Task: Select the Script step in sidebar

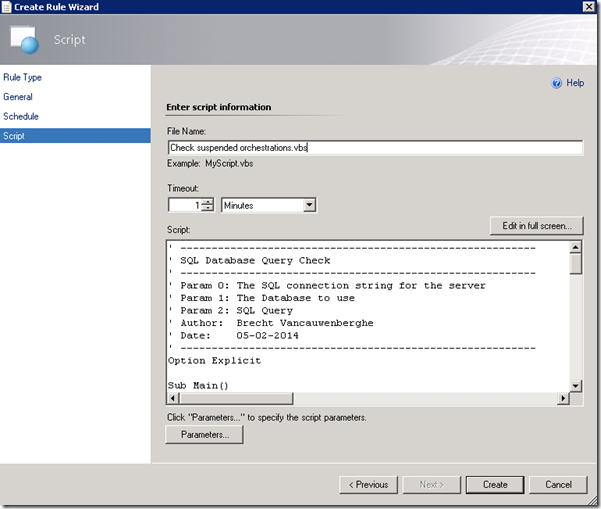Action: coord(17,136)
